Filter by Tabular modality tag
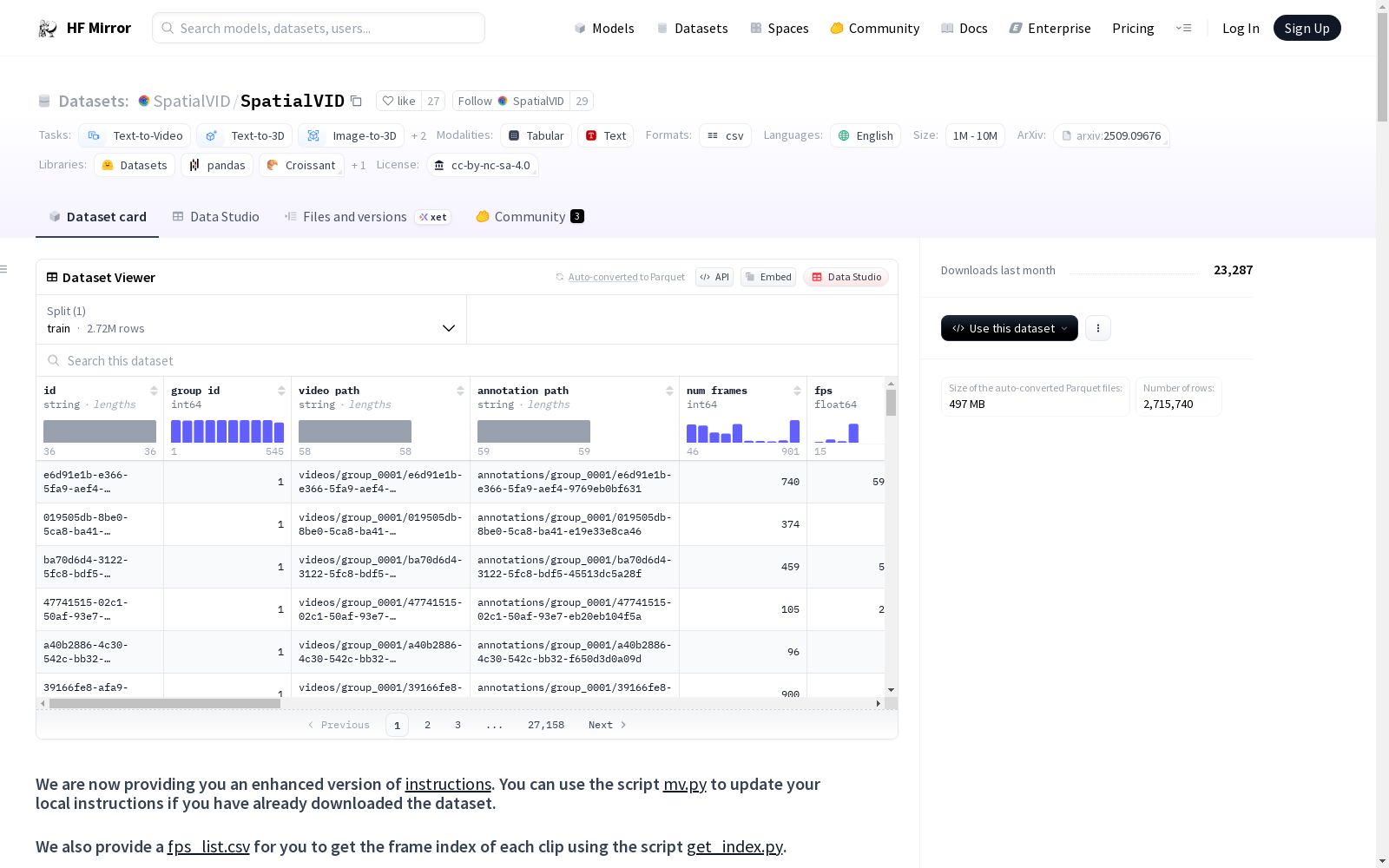The image size is (1389, 868). coord(536,135)
